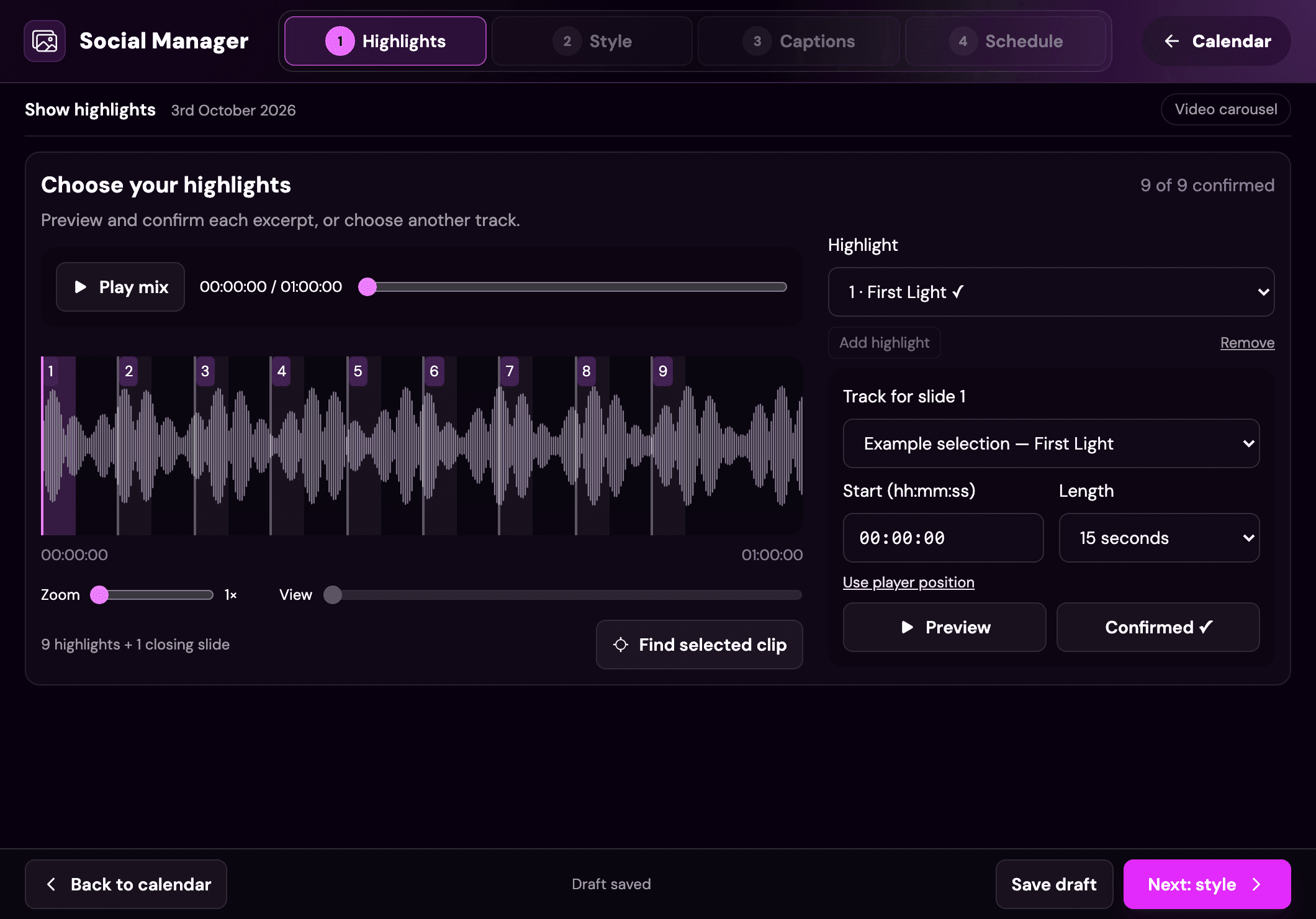Image resolution: width=1316 pixels, height=919 pixels.
Task: Click the Social Manager gallery logo icon
Action: [x=45, y=41]
